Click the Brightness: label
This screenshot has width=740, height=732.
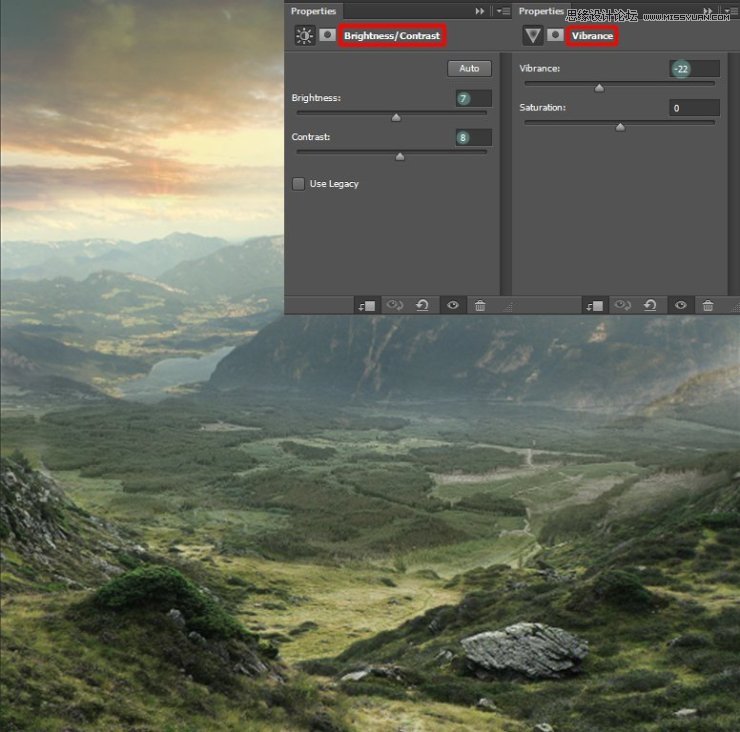click(316, 98)
